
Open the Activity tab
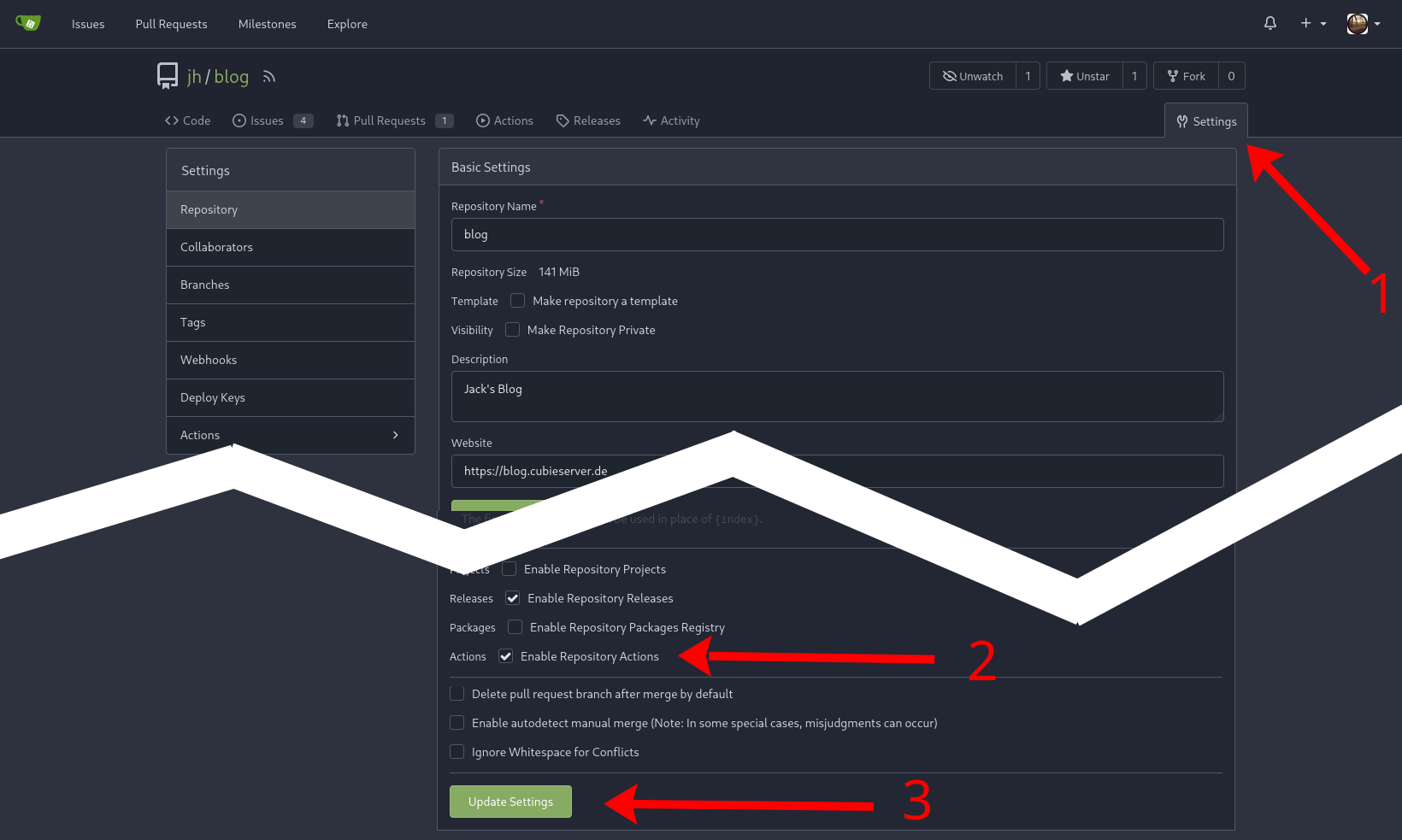[671, 120]
